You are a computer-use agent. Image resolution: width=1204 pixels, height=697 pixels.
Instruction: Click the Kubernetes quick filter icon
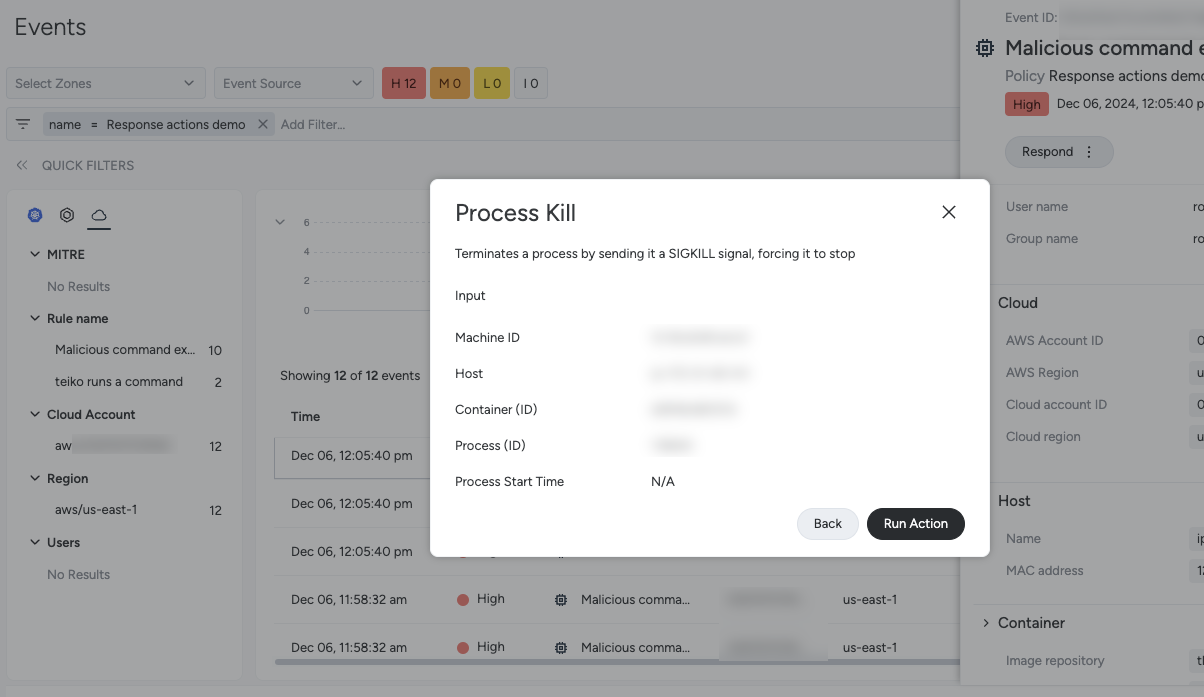pyautogui.click(x=36, y=215)
